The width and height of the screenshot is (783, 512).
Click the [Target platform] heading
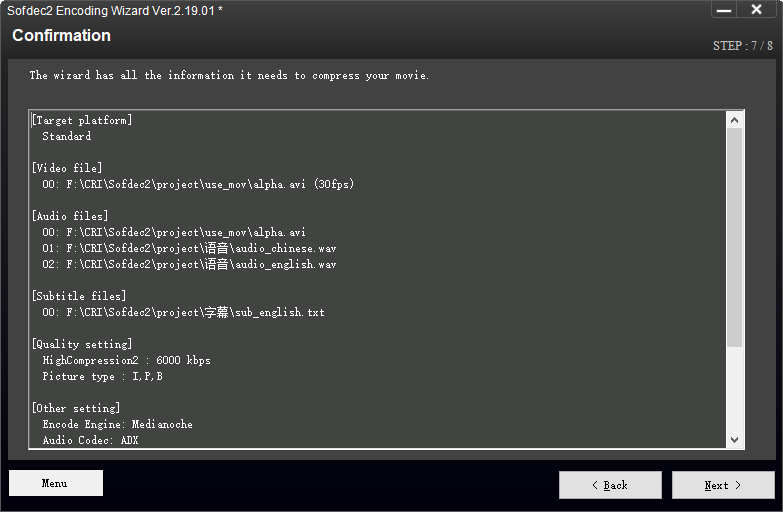tap(82, 120)
